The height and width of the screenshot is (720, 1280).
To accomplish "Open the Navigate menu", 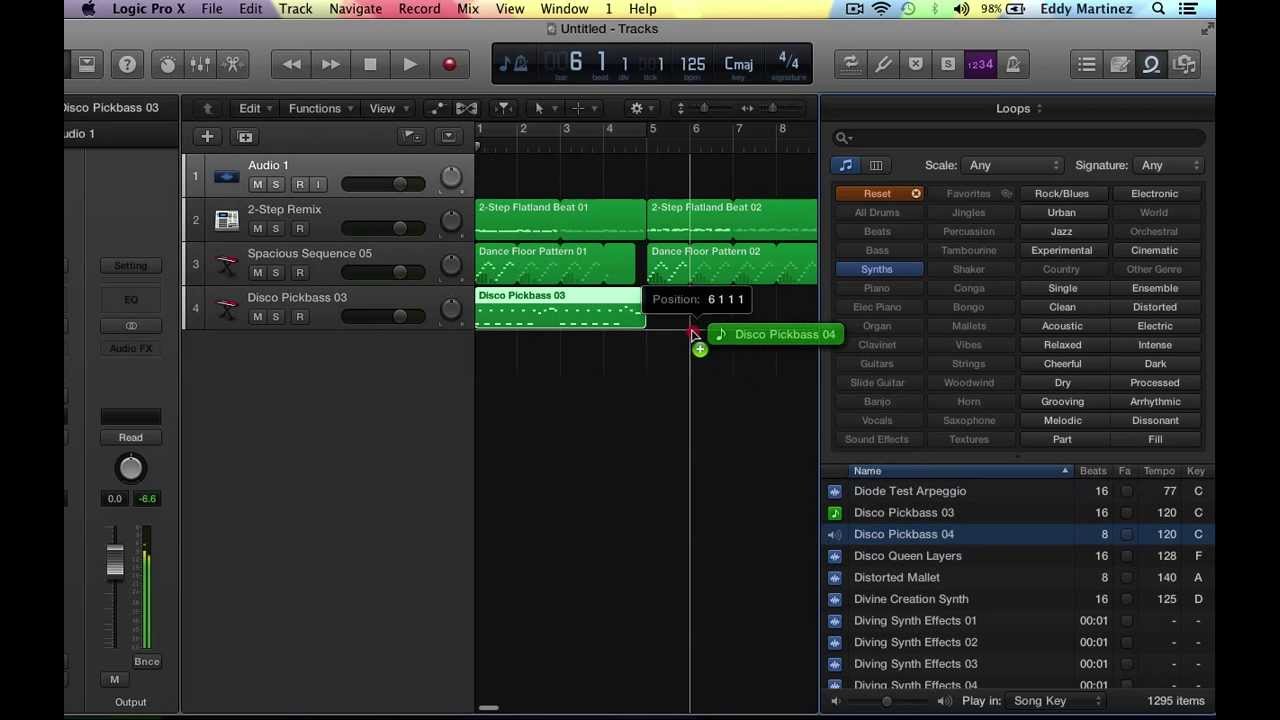I will pyautogui.click(x=355, y=9).
